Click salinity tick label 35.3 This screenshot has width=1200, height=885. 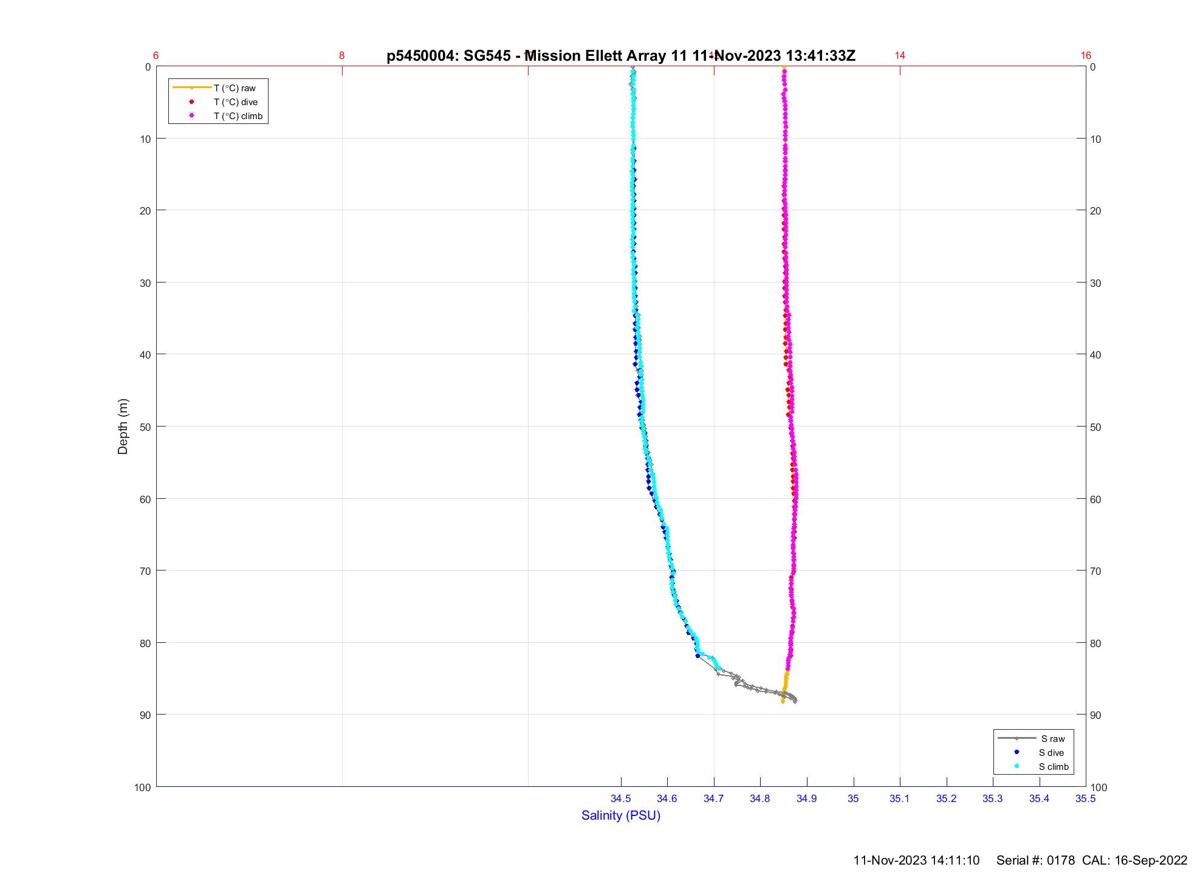[993, 798]
